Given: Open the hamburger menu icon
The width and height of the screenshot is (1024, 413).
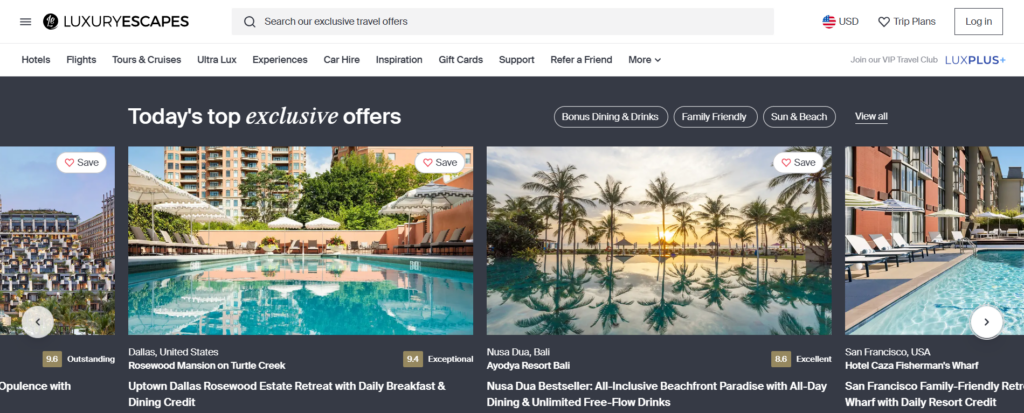Looking at the screenshot, I should tap(25, 22).
